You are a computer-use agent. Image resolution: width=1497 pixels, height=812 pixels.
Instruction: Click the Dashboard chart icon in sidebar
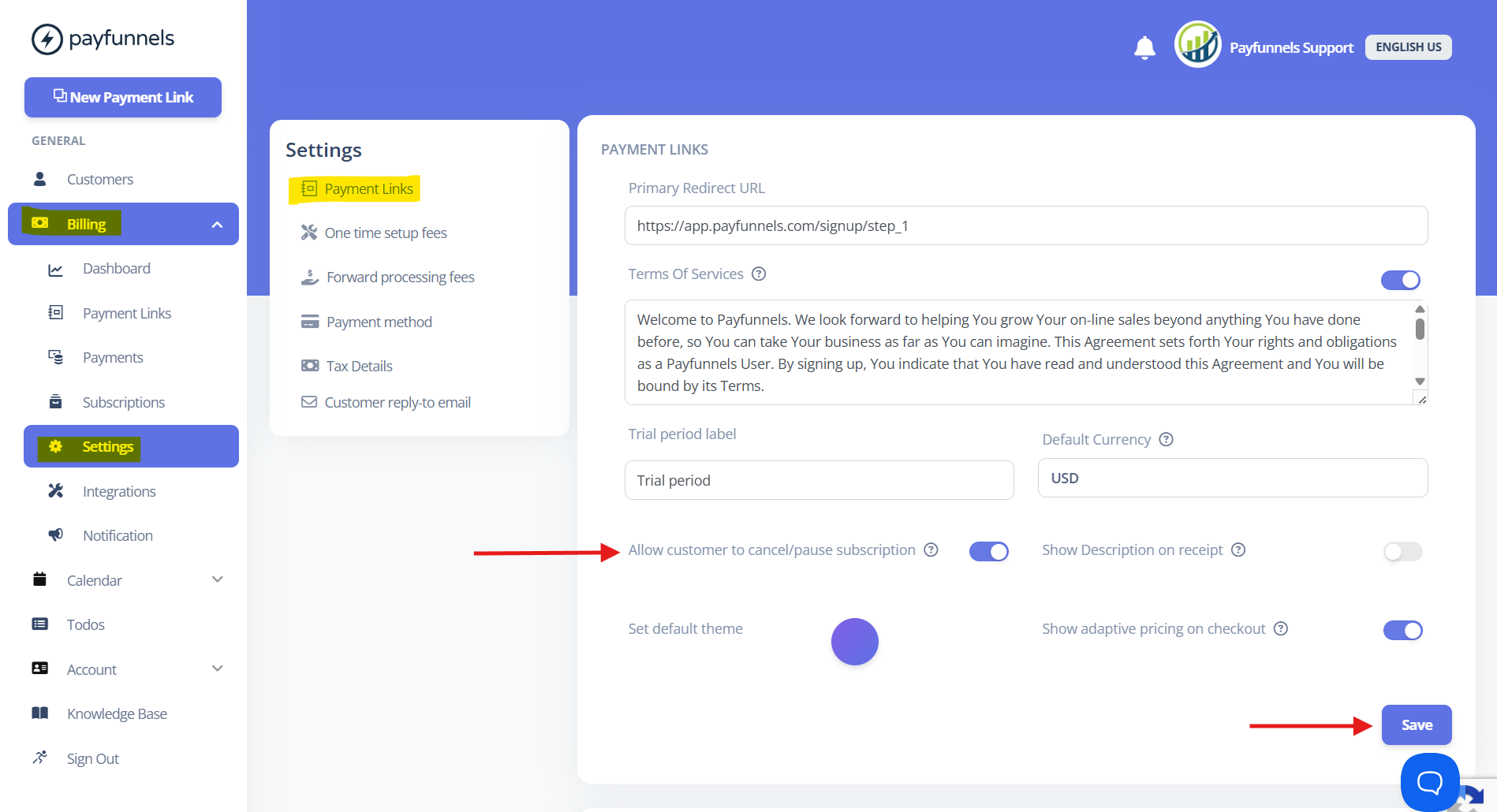tap(56, 270)
